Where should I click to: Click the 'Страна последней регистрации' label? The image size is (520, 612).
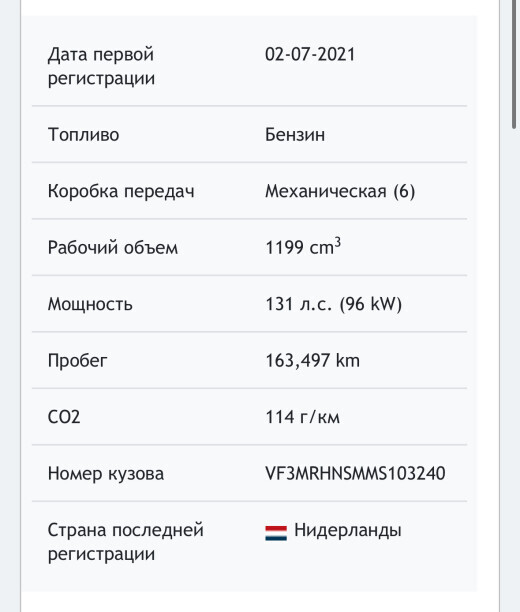click(x=126, y=542)
